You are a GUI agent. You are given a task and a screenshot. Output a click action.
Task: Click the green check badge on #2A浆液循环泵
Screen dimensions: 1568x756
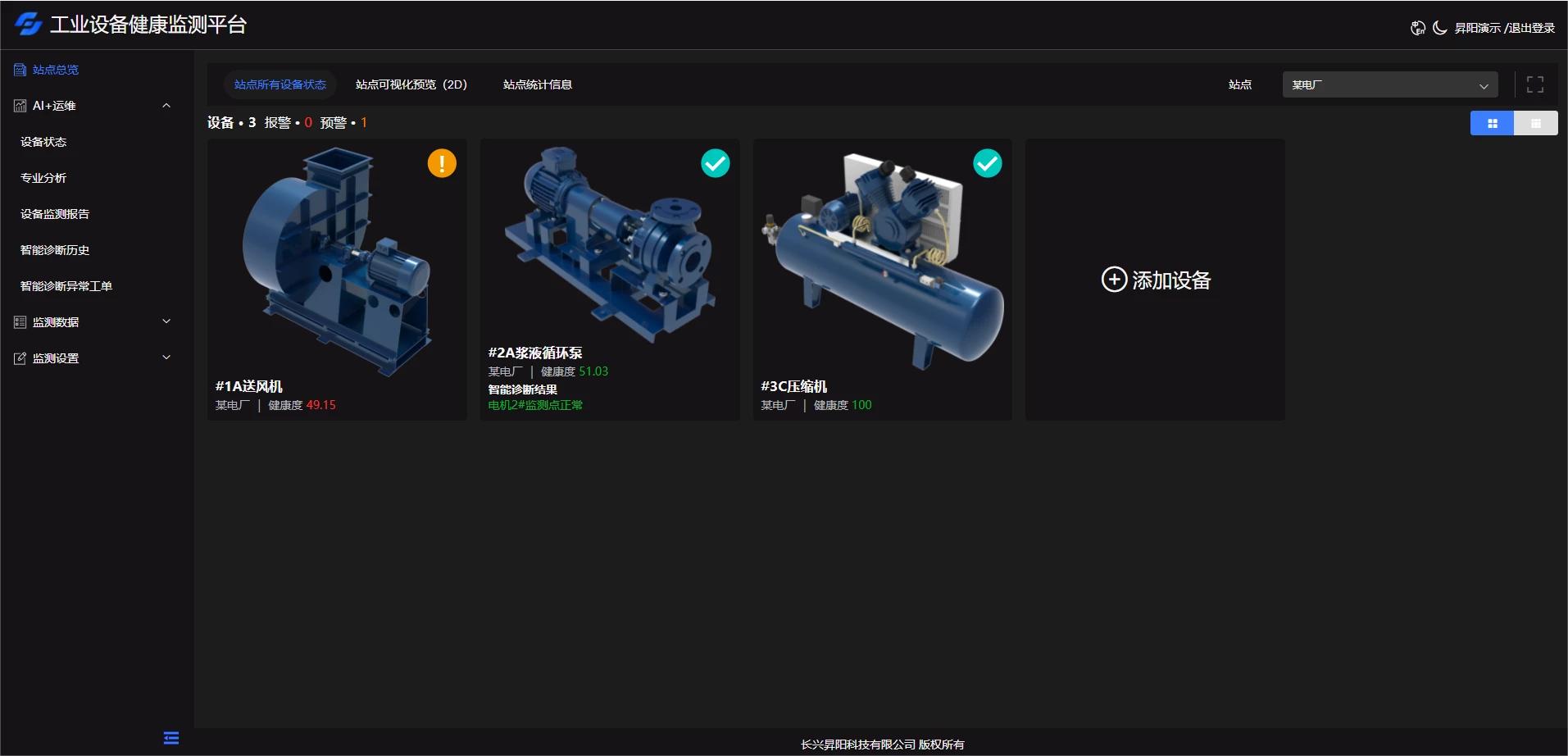click(x=715, y=163)
